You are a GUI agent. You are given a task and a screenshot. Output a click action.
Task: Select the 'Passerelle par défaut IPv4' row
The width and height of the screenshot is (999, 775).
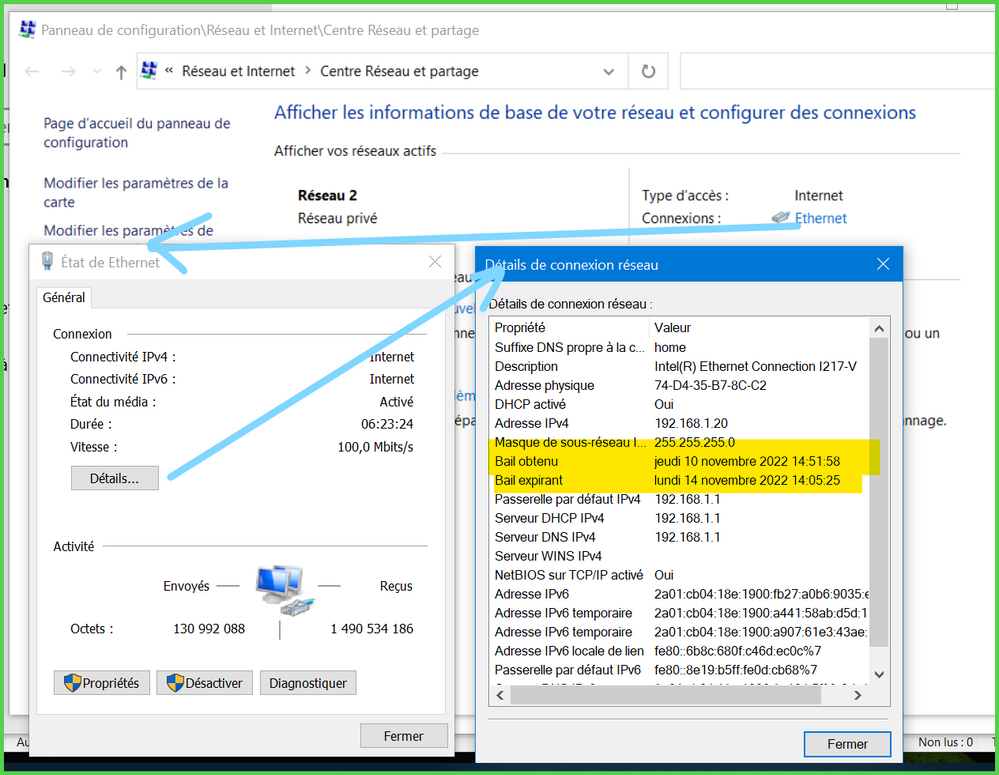(680, 499)
